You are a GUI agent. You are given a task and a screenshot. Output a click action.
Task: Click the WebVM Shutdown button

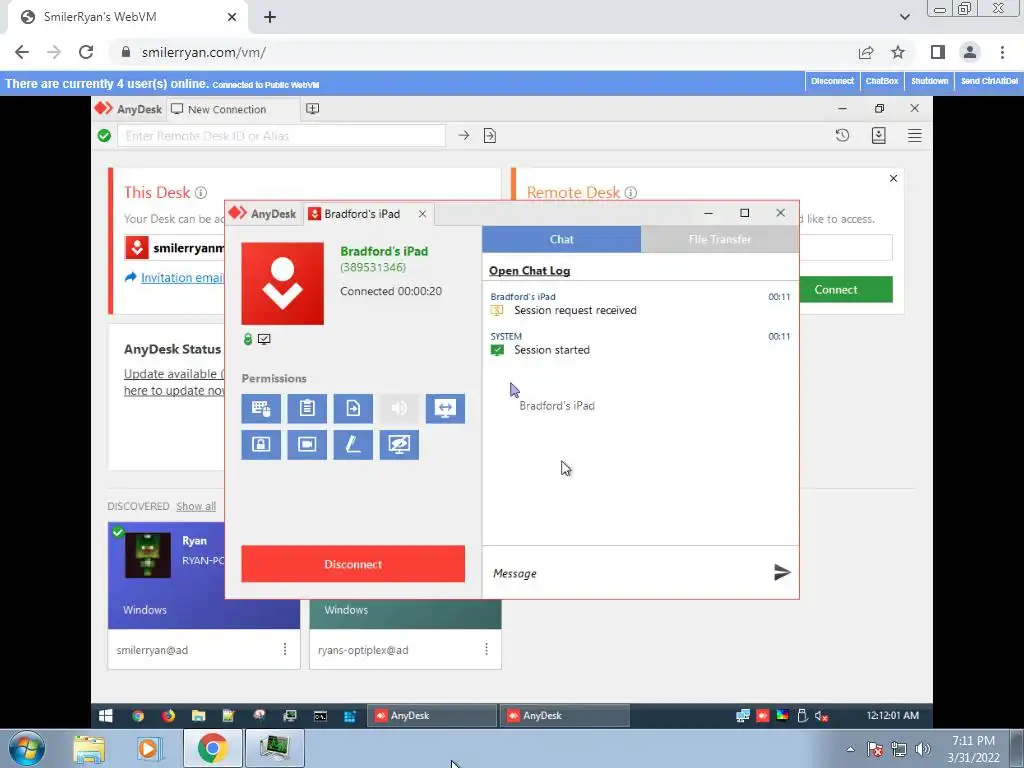coord(929,82)
